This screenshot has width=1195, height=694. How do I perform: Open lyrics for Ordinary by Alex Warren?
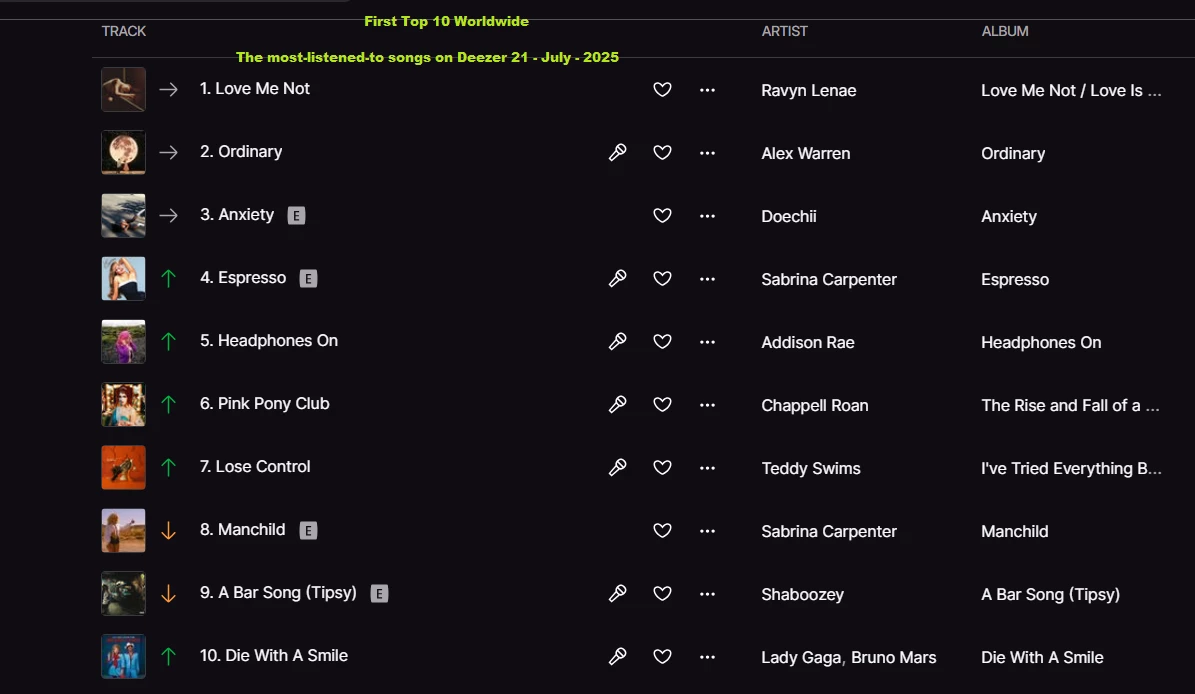tap(618, 152)
